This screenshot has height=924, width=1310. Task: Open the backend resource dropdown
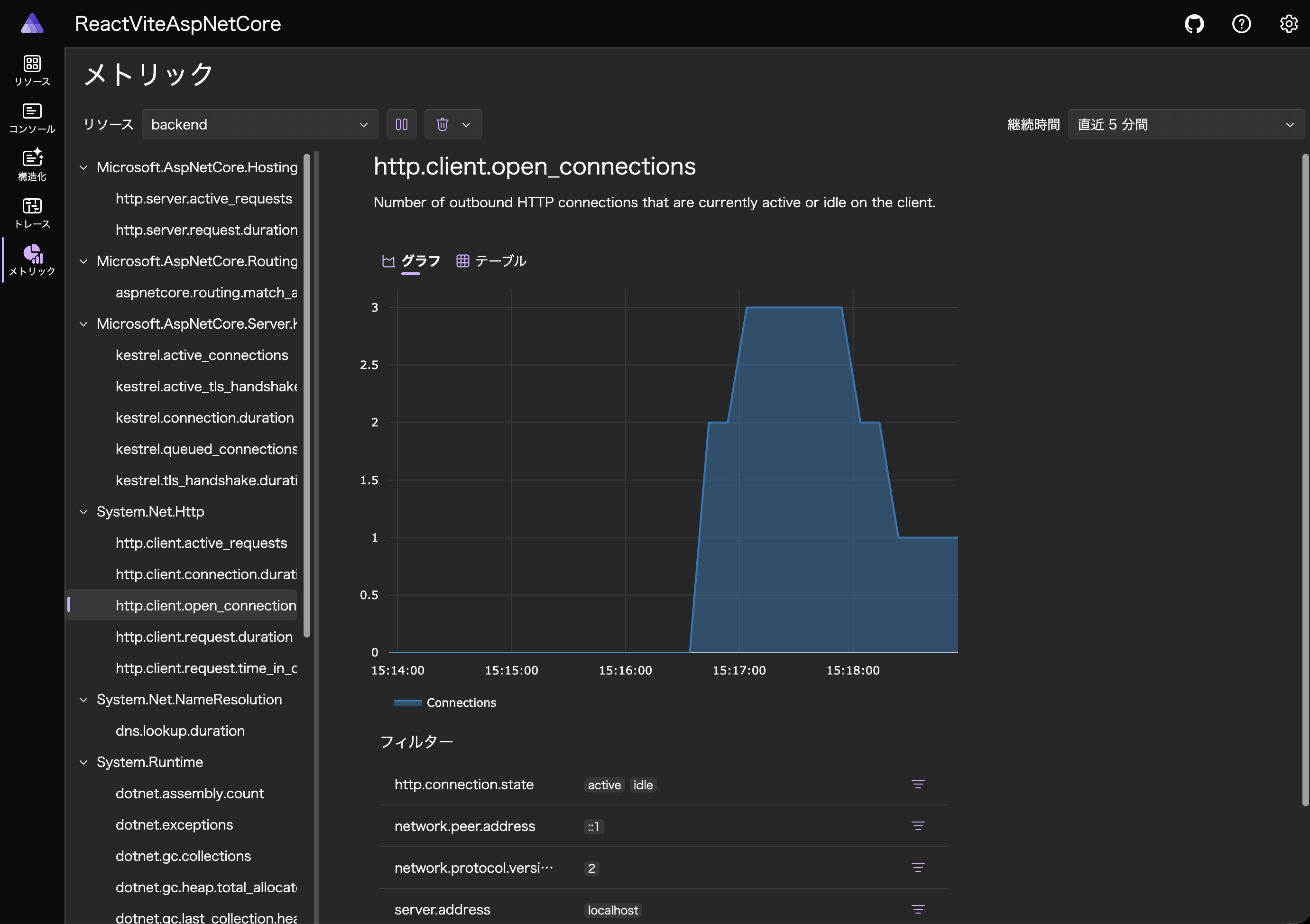(259, 124)
